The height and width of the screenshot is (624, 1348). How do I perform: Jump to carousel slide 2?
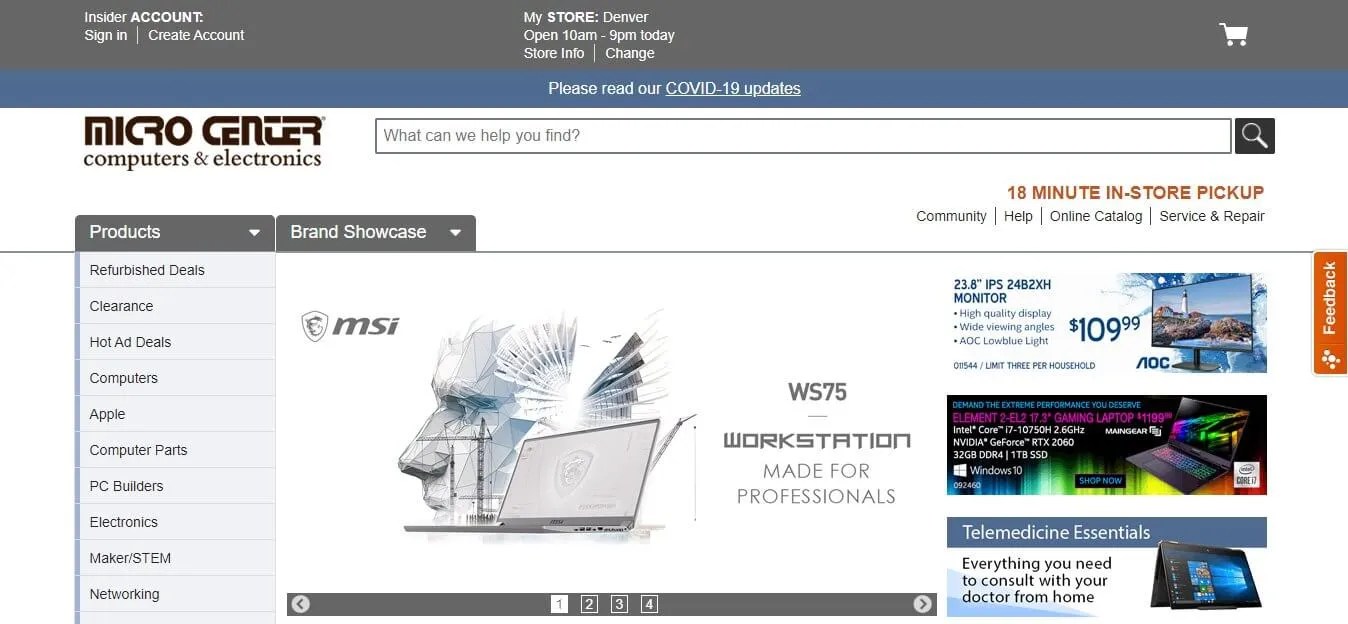[589, 604]
